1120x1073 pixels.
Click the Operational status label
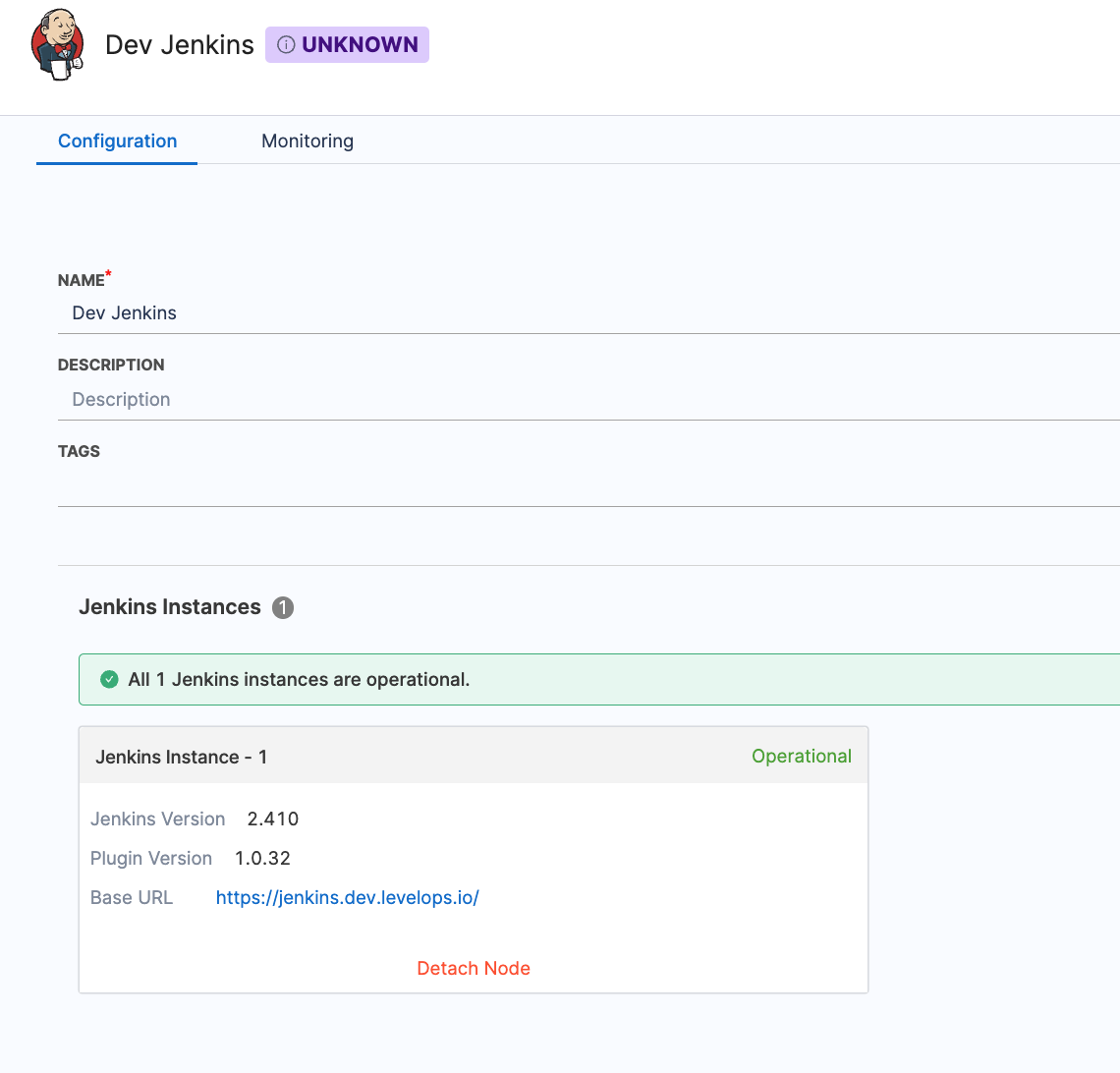tap(801, 757)
